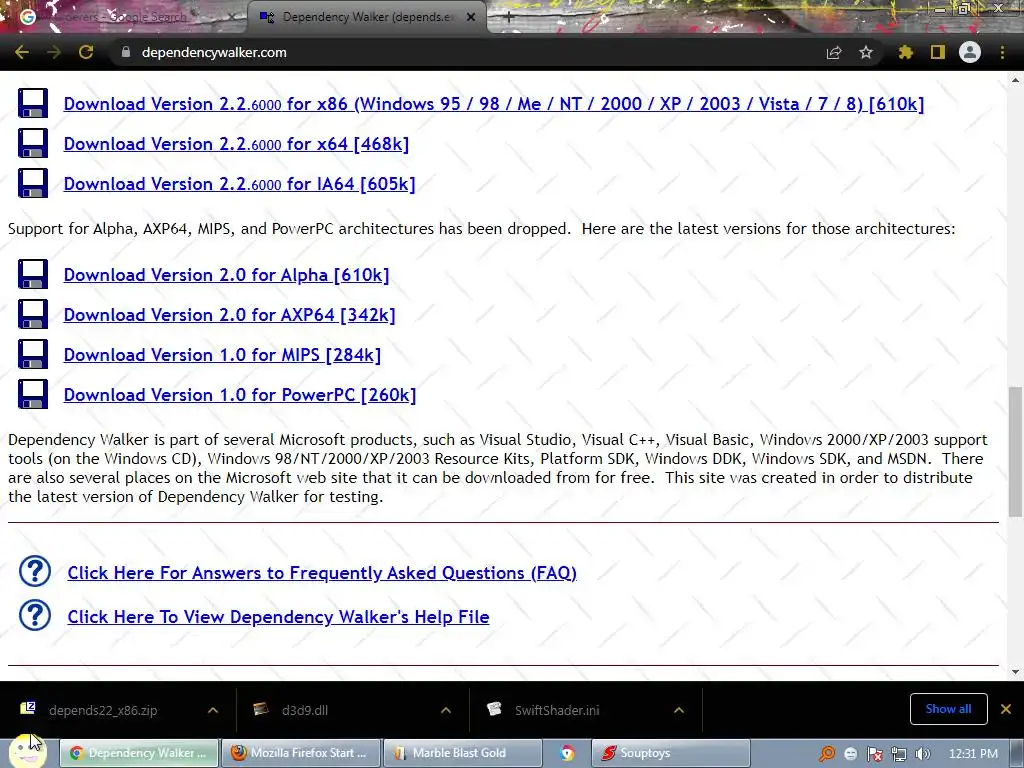Click the Start button in the taskbar

27,752
